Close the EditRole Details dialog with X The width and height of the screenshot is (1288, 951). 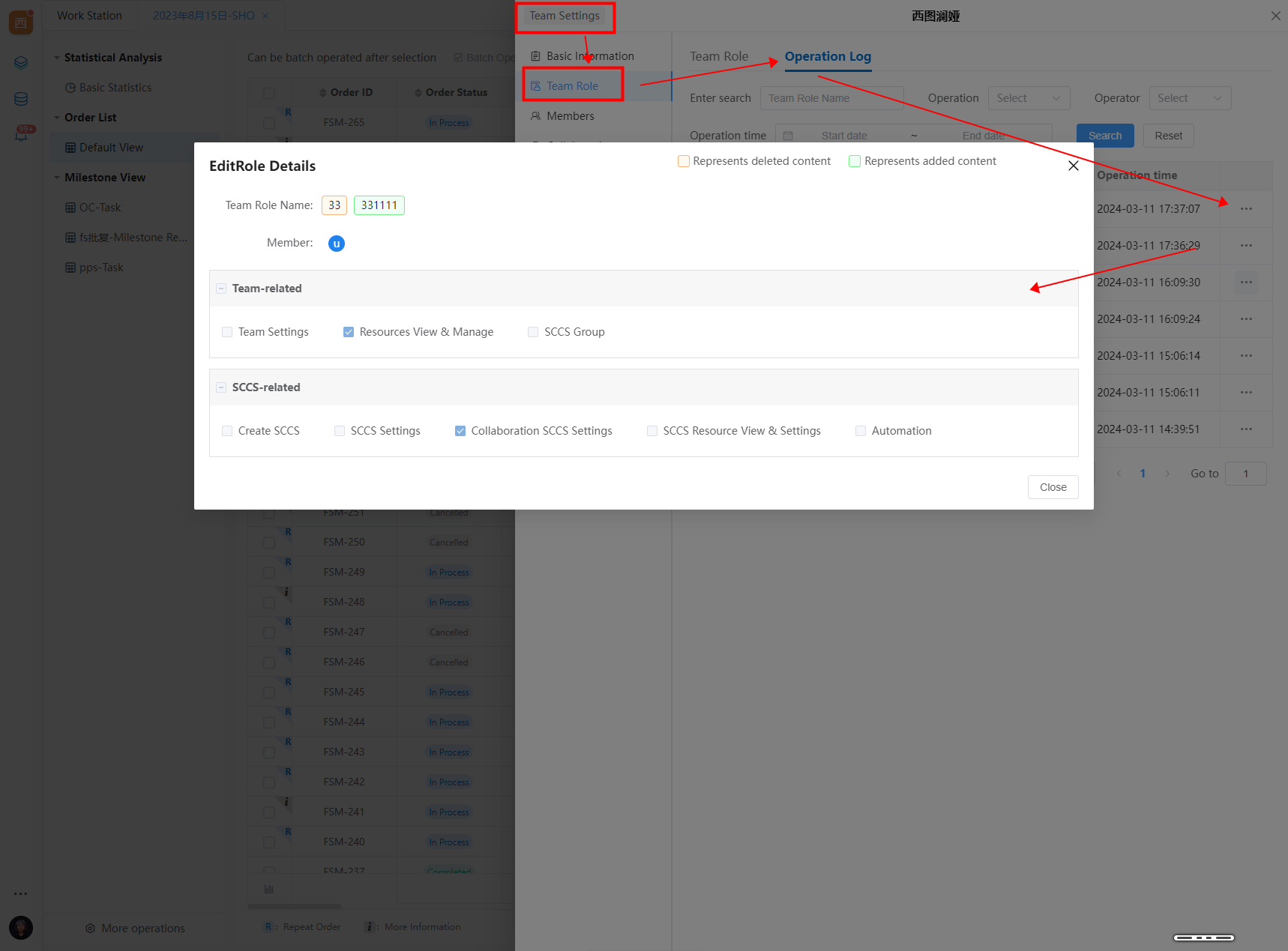pos(1073,166)
